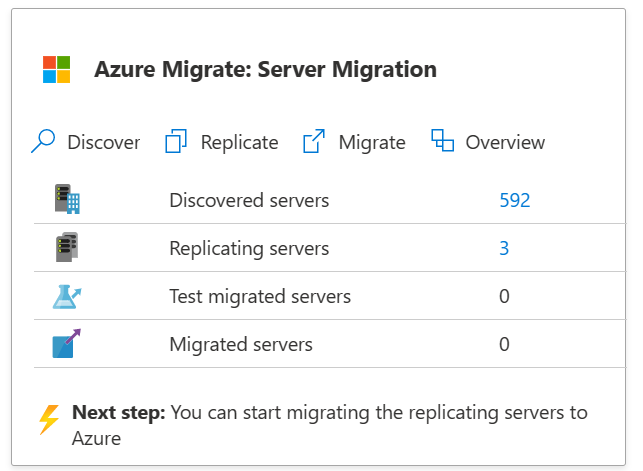Click the Discovered servers row label
Viewport: 643px width, 471px height.
click(249, 200)
